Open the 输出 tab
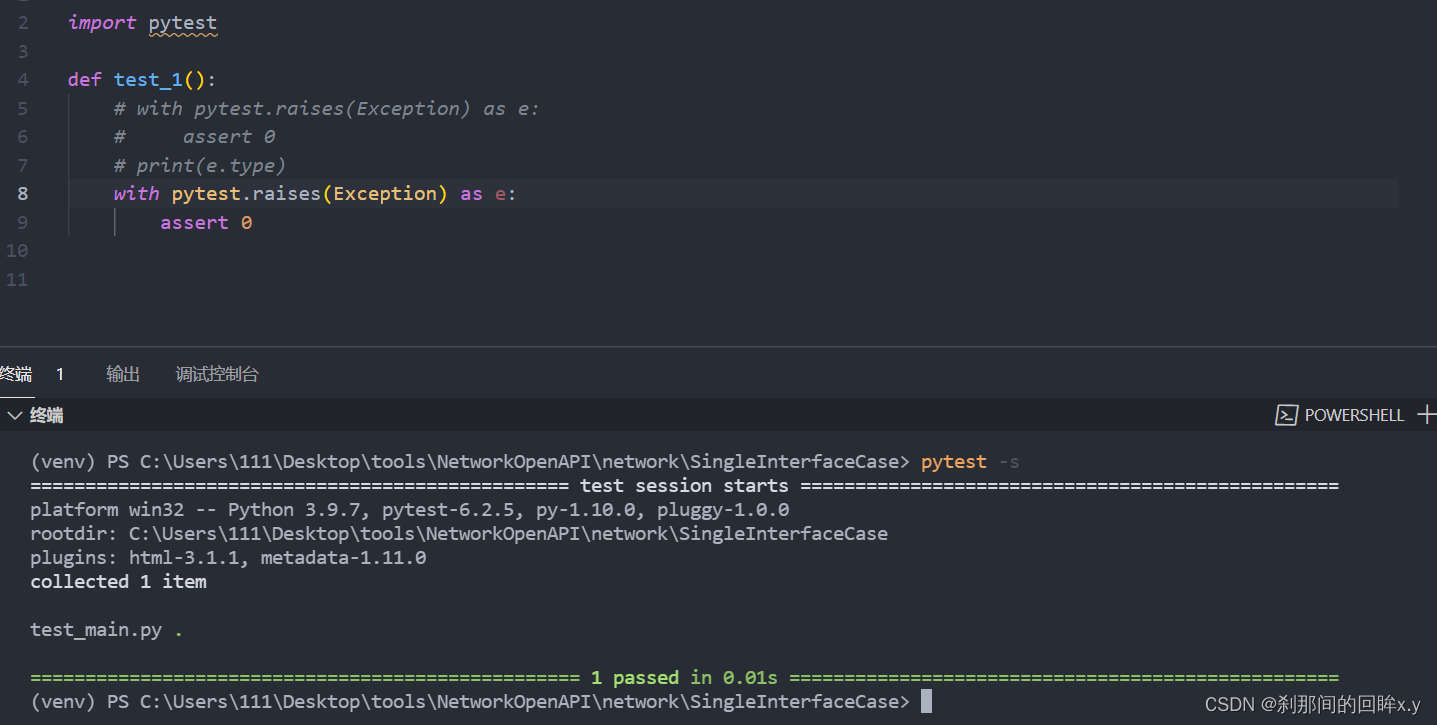Viewport: 1437px width, 725px height. click(123, 374)
